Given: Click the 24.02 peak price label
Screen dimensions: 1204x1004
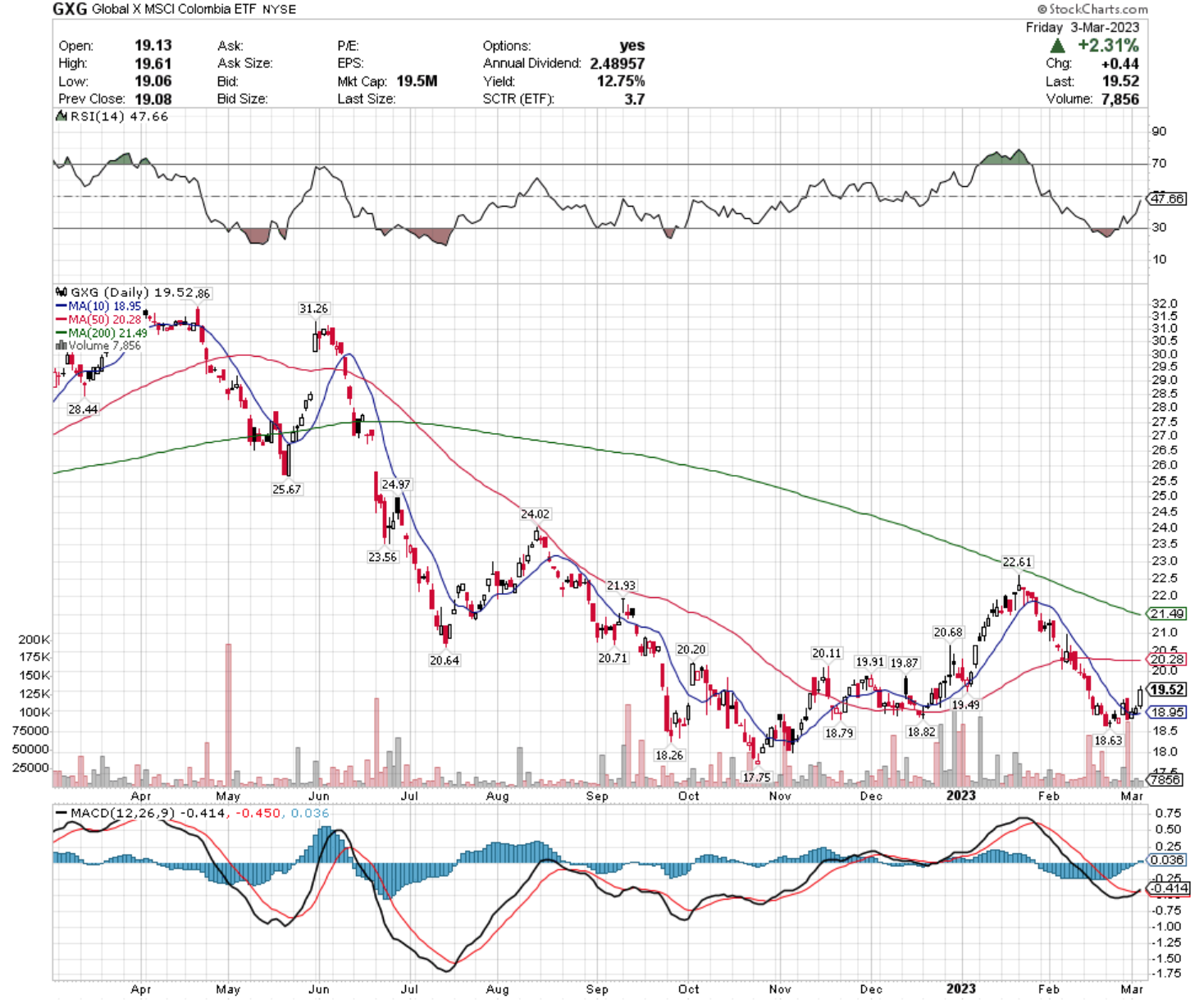Looking at the screenshot, I should coord(536,514).
